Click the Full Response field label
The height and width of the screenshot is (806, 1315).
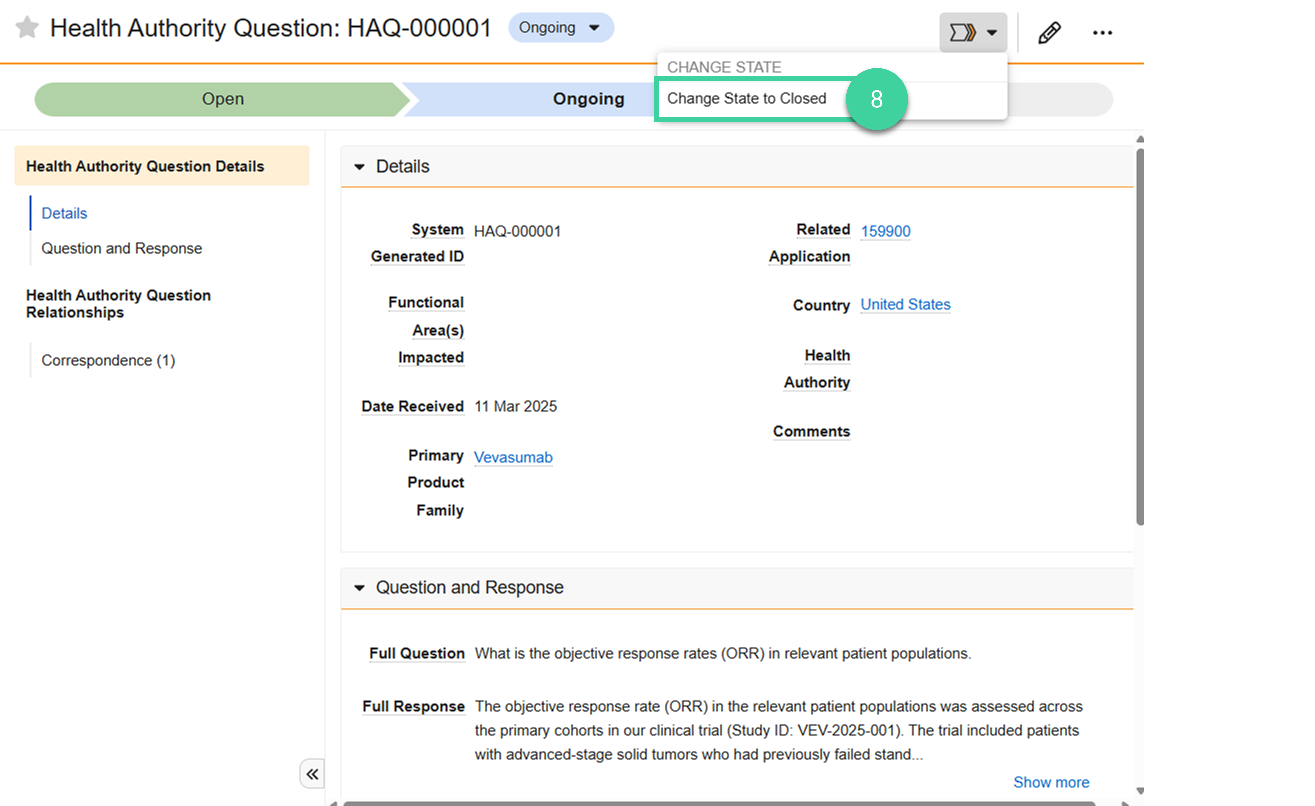414,706
